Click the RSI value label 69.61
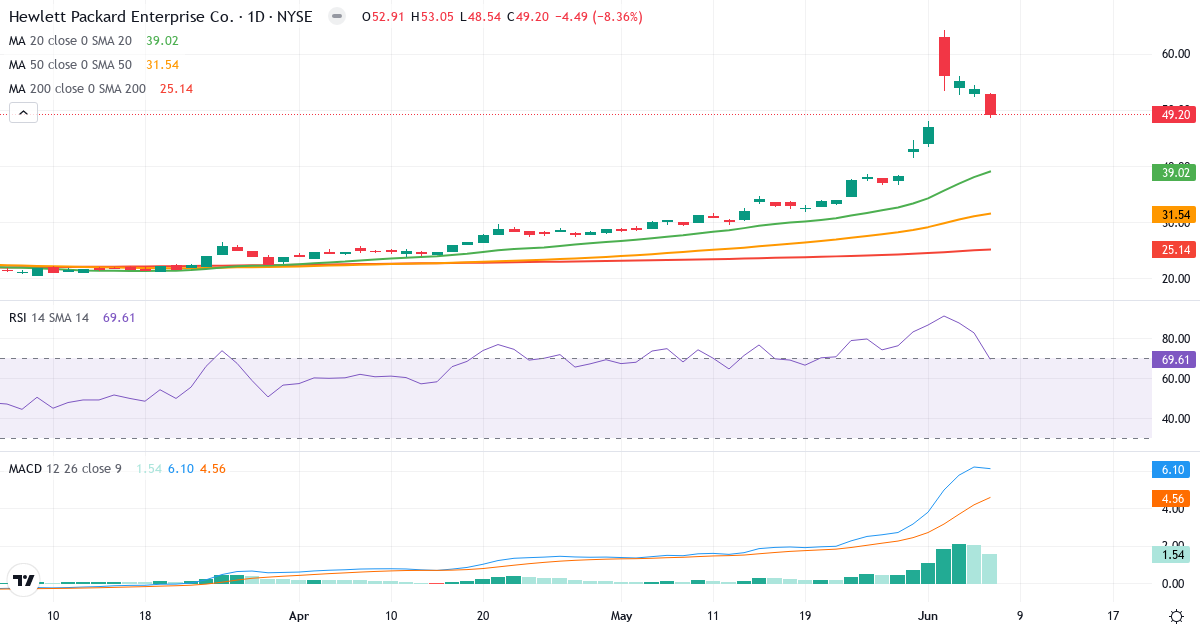The image size is (1200, 630). tap(1172, 358)
